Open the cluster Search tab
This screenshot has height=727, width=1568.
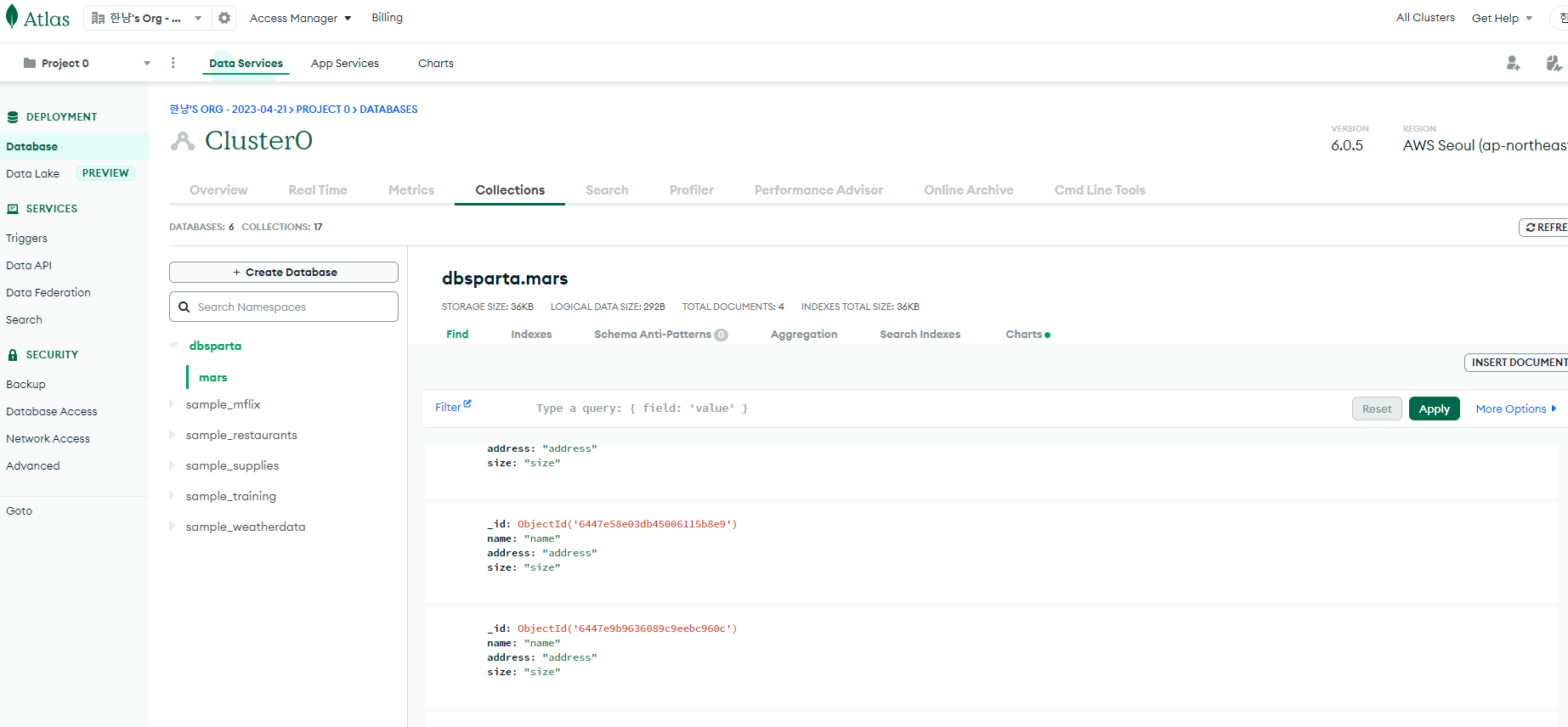tap(607, 190)
